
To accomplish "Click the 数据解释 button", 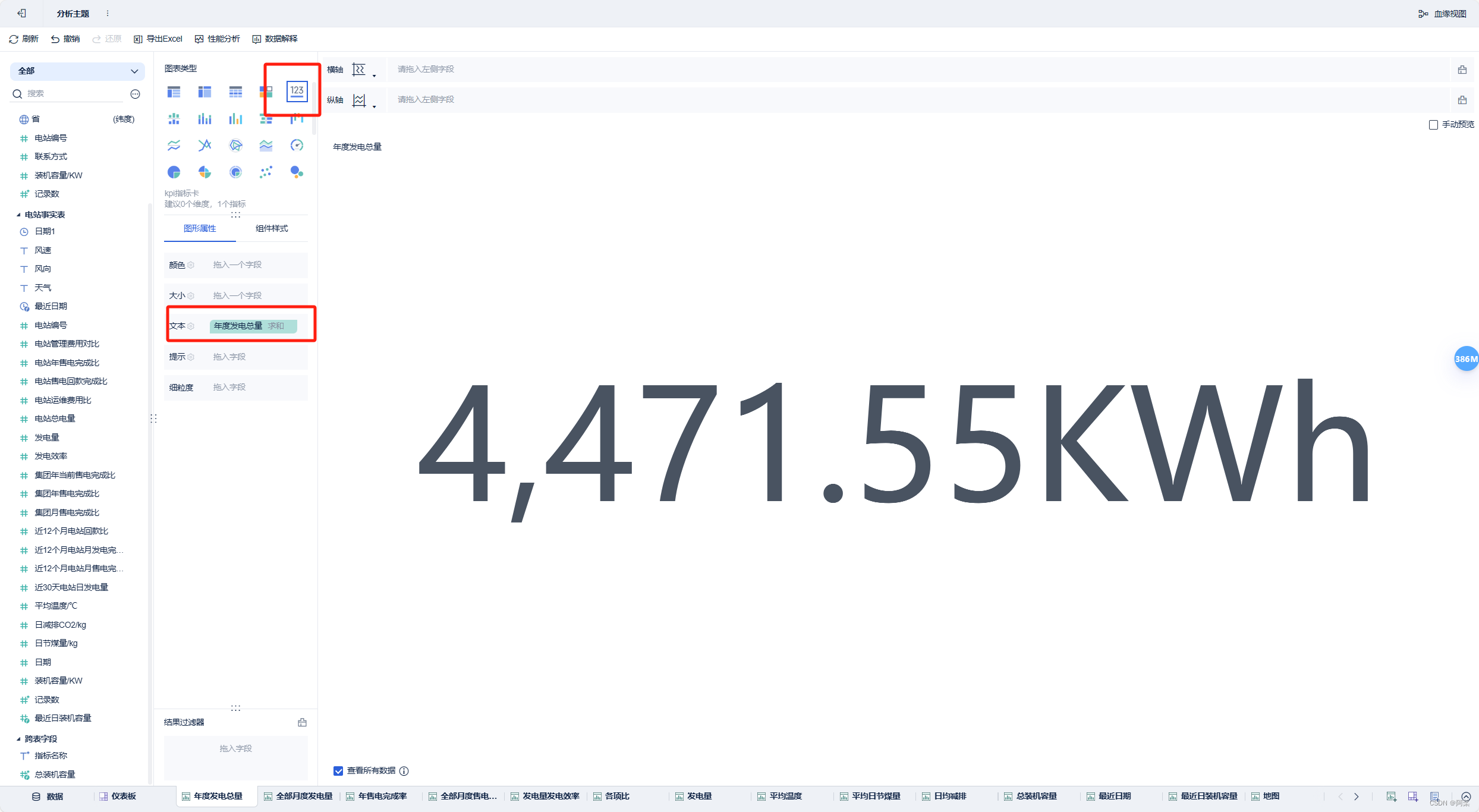I will coord(275,39).
